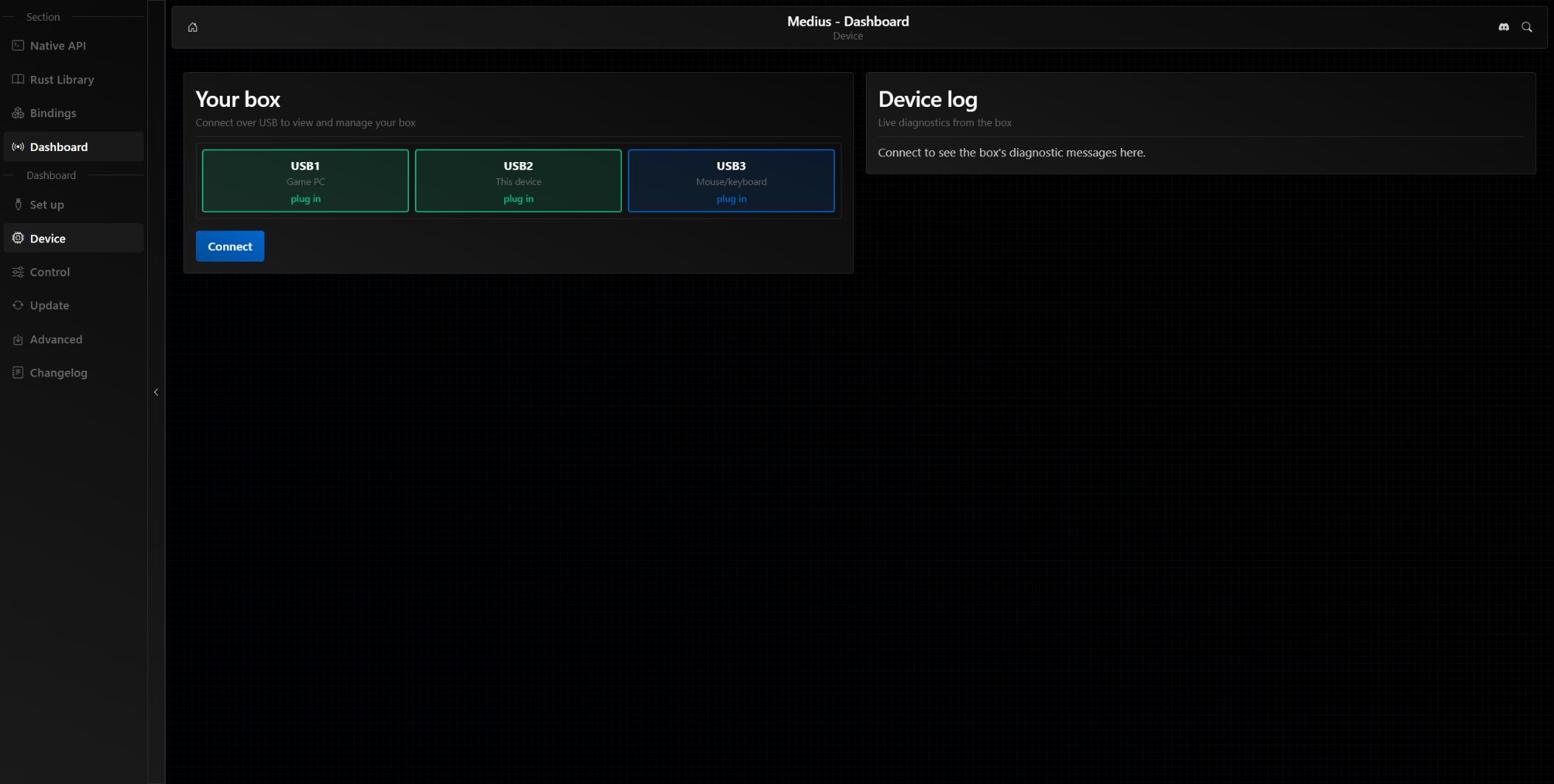Open the Control page
This screenshot has height=784, width=1554.
coord(74,272)
